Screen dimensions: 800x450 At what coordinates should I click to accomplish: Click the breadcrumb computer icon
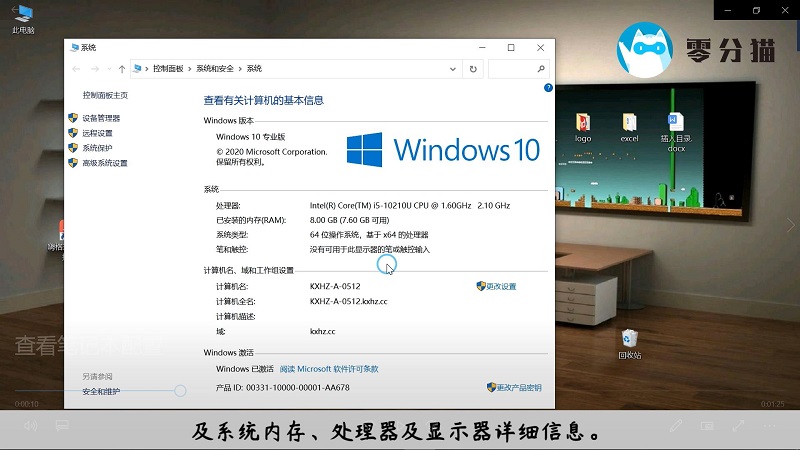(x=137, y=69)
